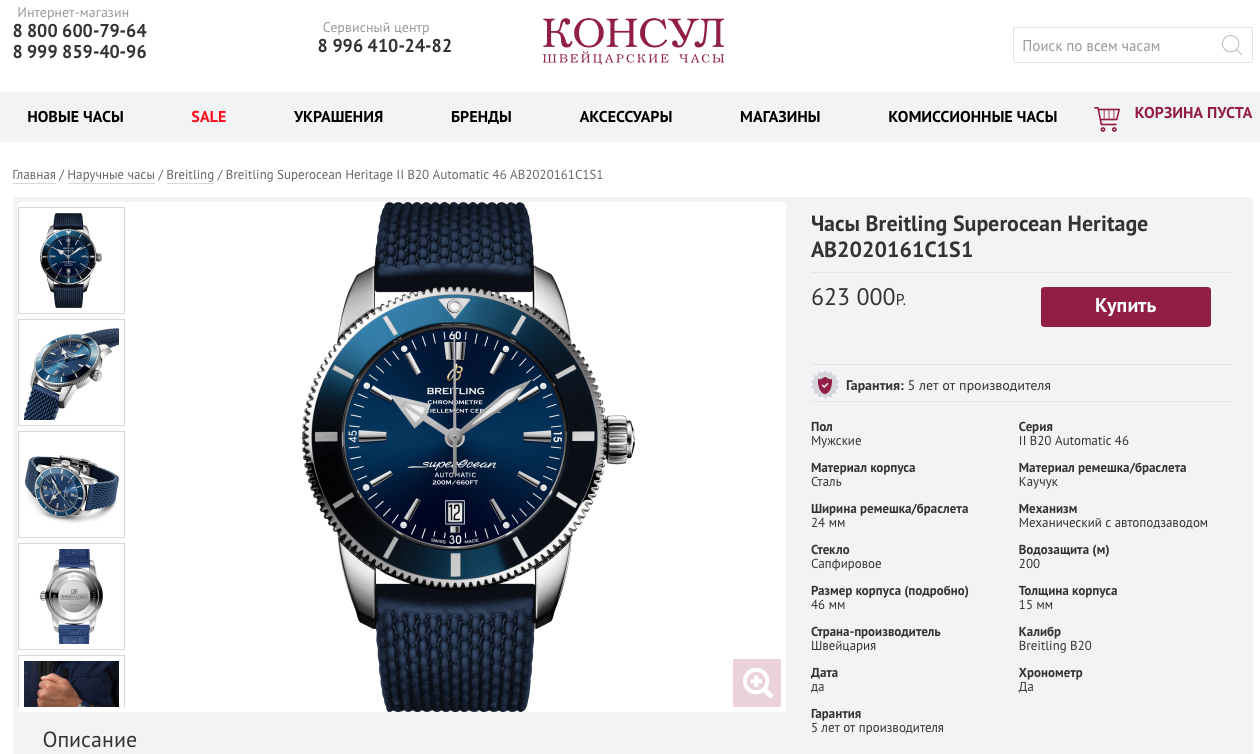Click the warranty shield icon
Screen dimensions: 1260x754
(824, 385)
